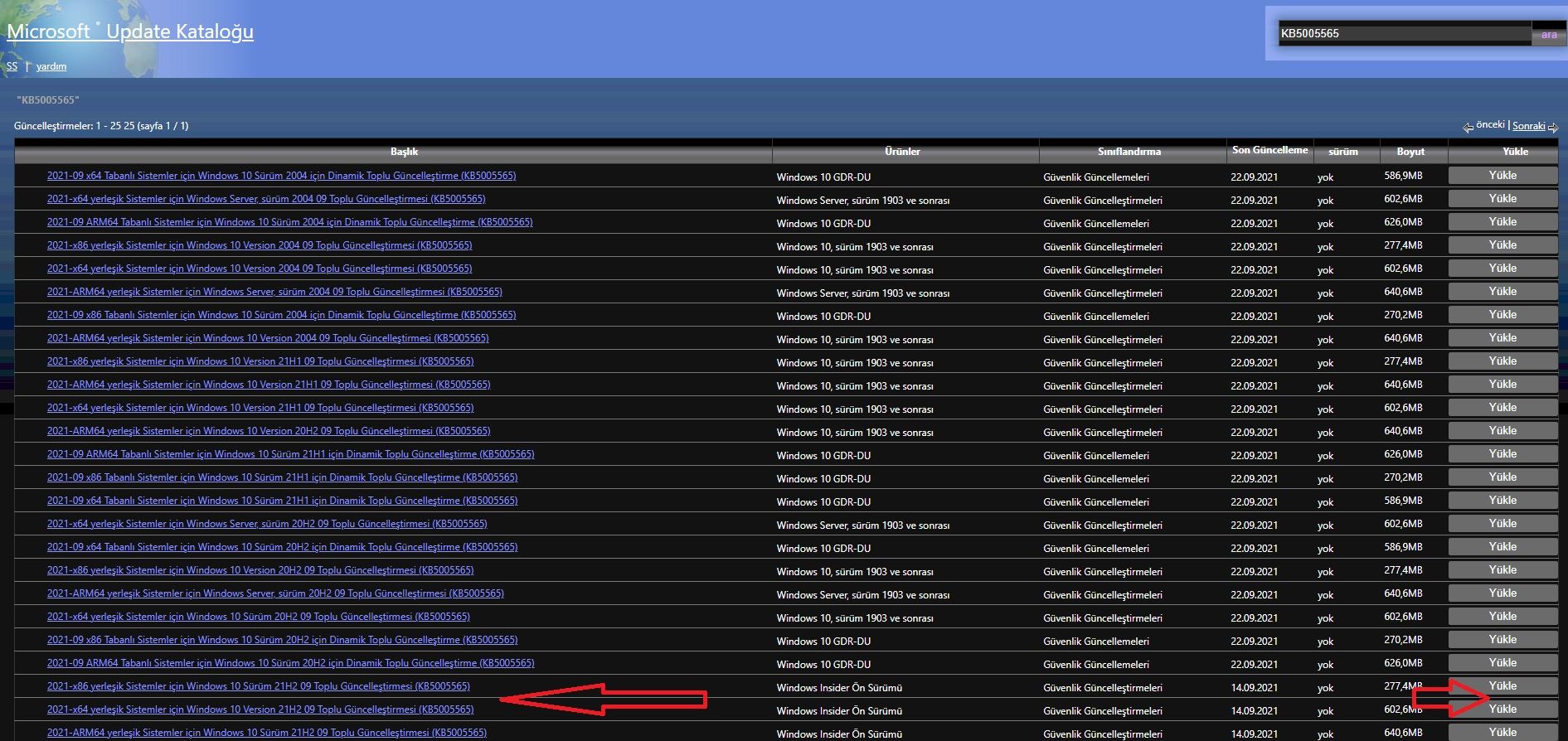The image size is (1568, 741).
Task: Open ARM64 Windows Server sürüm 20H2 update link
Action: pos(275,593)
